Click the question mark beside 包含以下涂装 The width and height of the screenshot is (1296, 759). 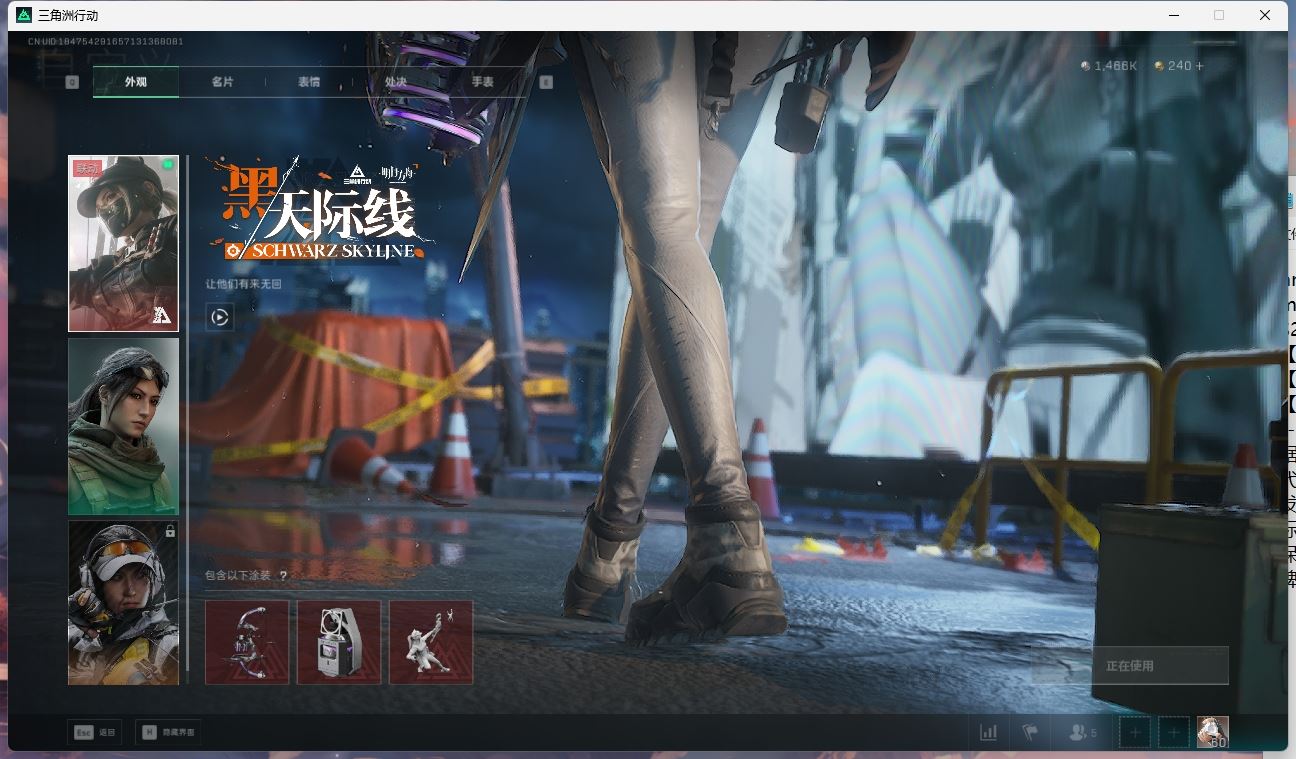click(x=283, y=576)
